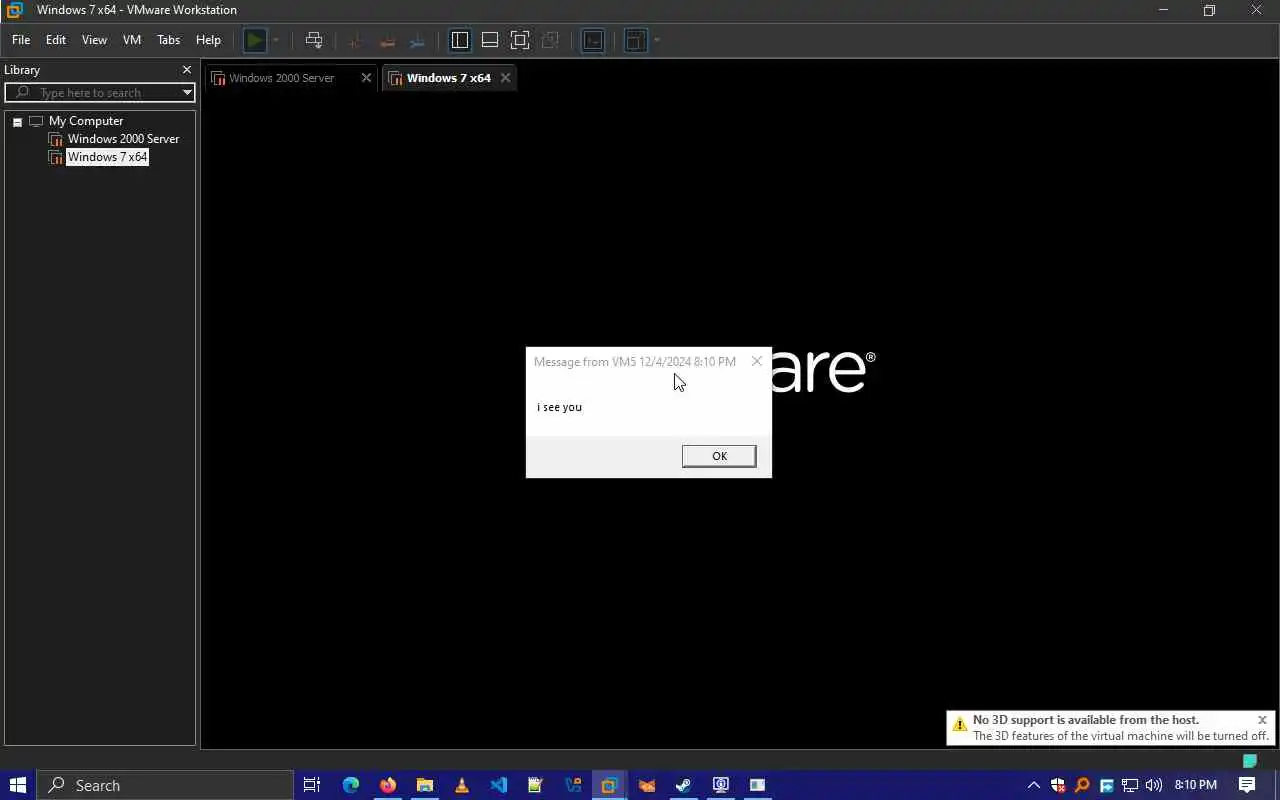Click the network tray icon

[1130, 785]
